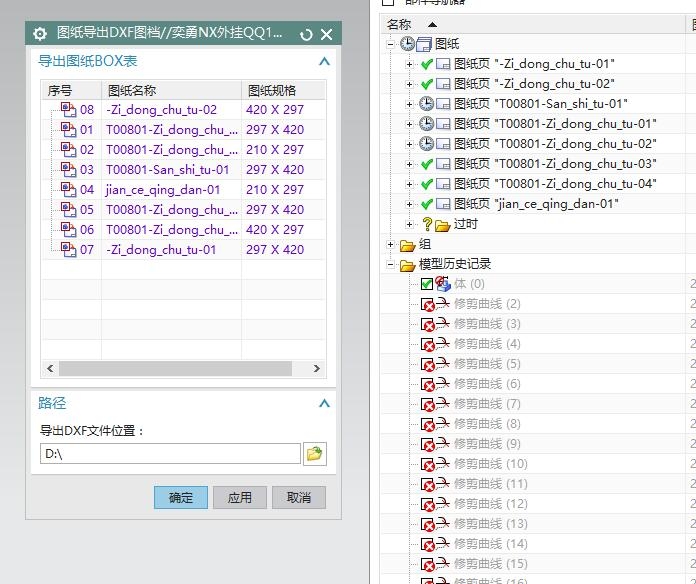Image resolution: width=696 pixels, height=584 pixels.
Task: Expand the 组 folder node
Action: (x=390, y=244)
